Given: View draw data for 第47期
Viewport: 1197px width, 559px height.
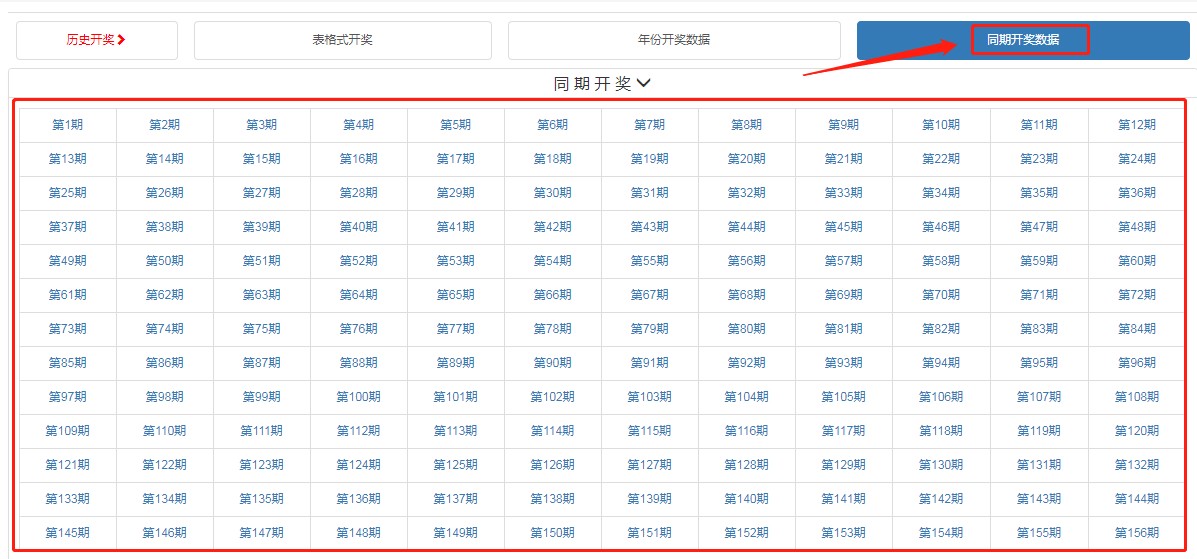Looking at the screenshot, I should click(x=1040, y=227).
